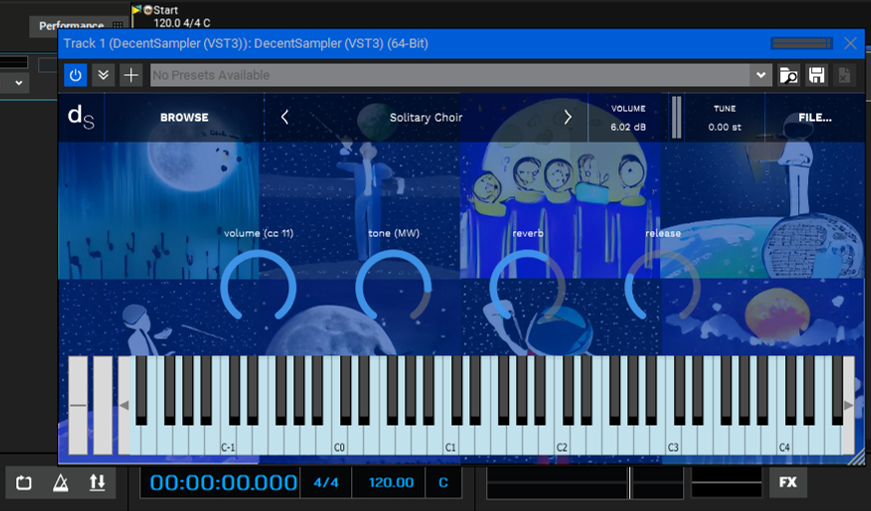Click the release knob
The width and height of the screenshot is (871, 511).
(x=663, y=286)
